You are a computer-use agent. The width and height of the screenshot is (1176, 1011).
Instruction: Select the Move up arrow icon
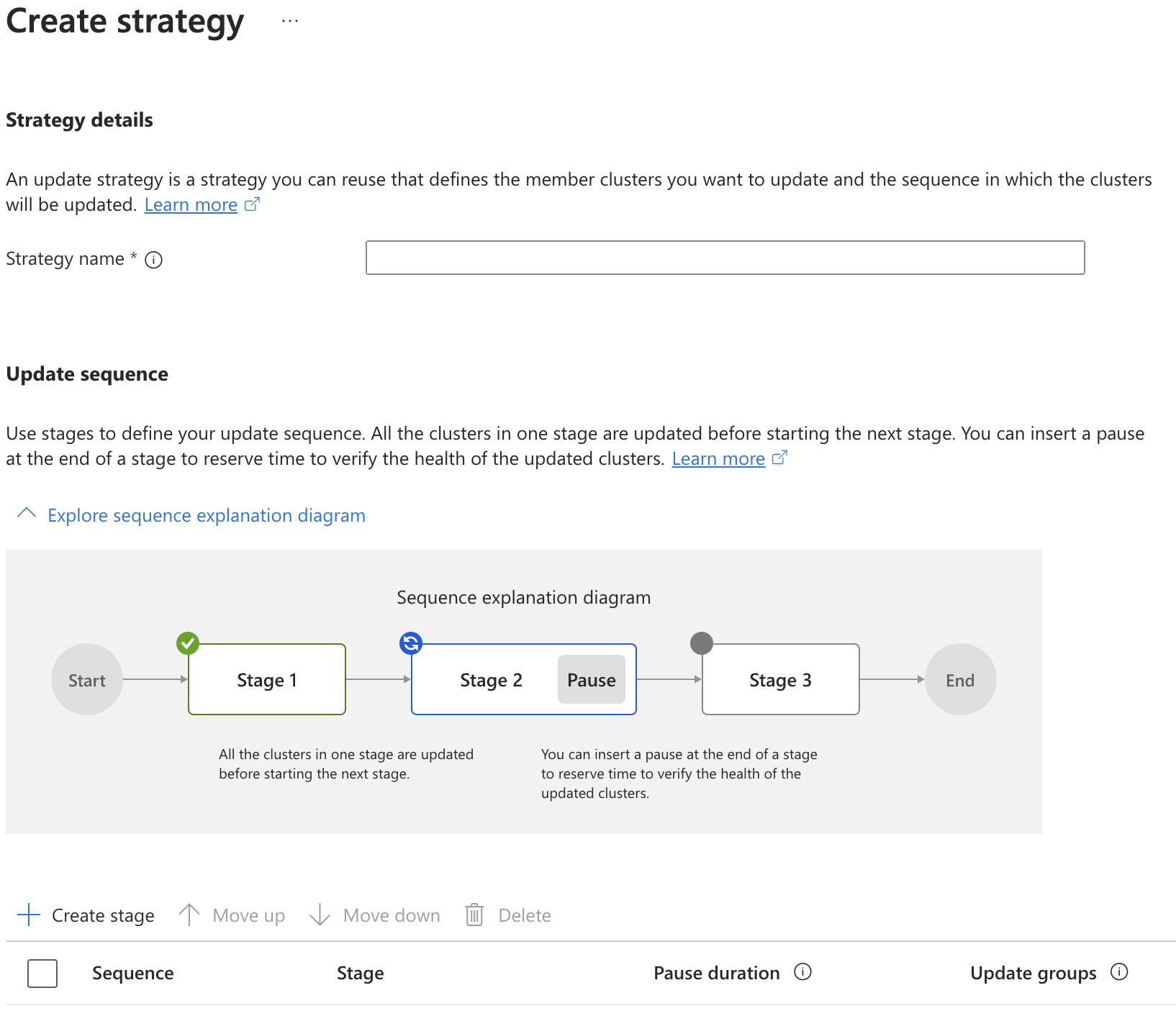pos(189,915)
